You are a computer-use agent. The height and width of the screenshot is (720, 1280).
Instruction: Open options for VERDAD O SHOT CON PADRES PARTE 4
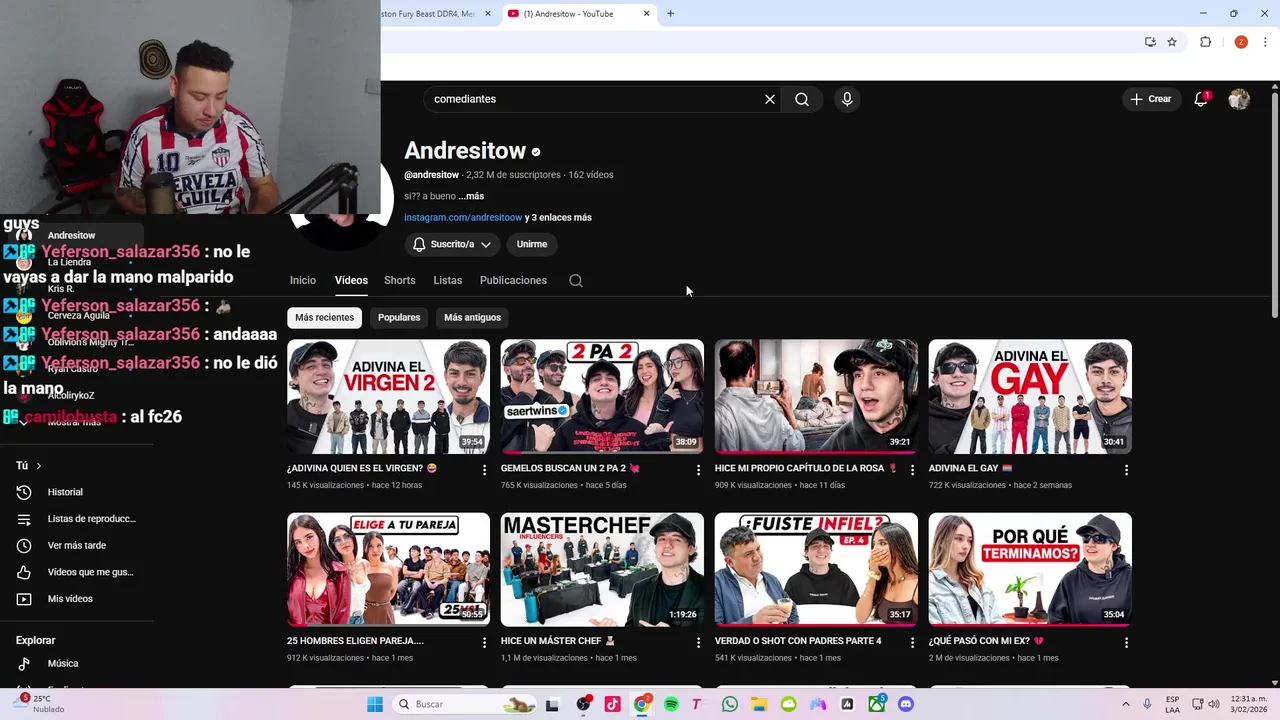(x=912, y=643)
